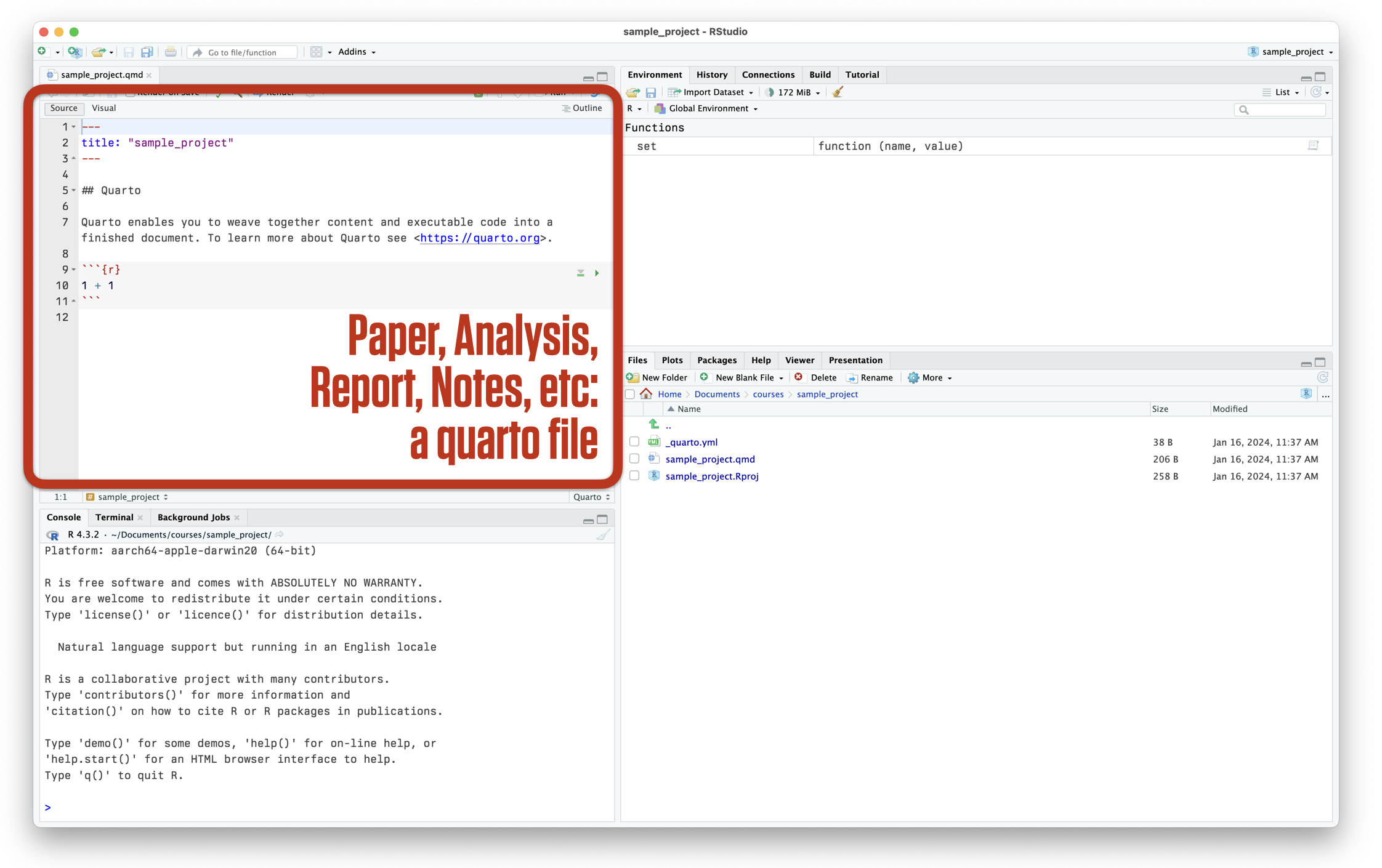Click the Home icon in Files path
This screenshot has width=1382, height=868.
646,394
